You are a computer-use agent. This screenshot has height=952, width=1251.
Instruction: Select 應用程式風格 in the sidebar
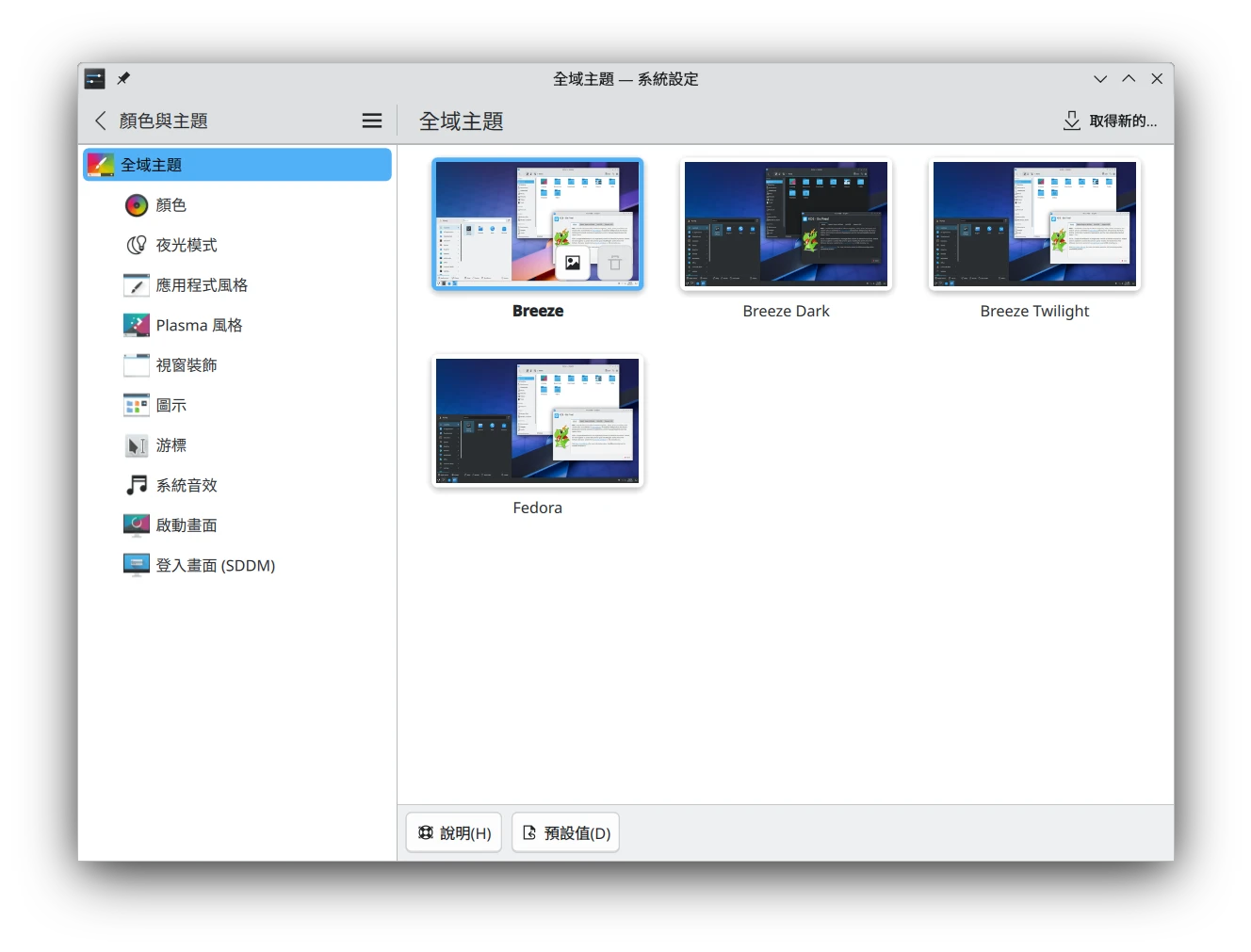pos(201,285)
